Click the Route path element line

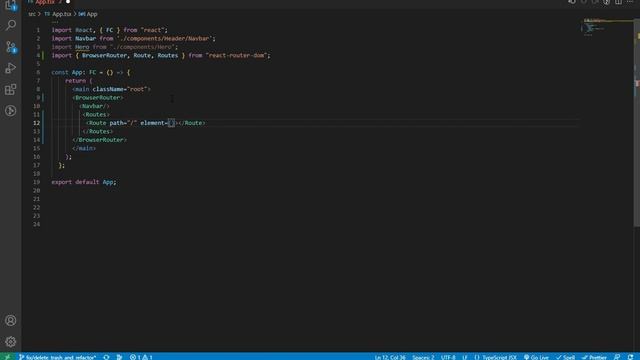(146, 123)
